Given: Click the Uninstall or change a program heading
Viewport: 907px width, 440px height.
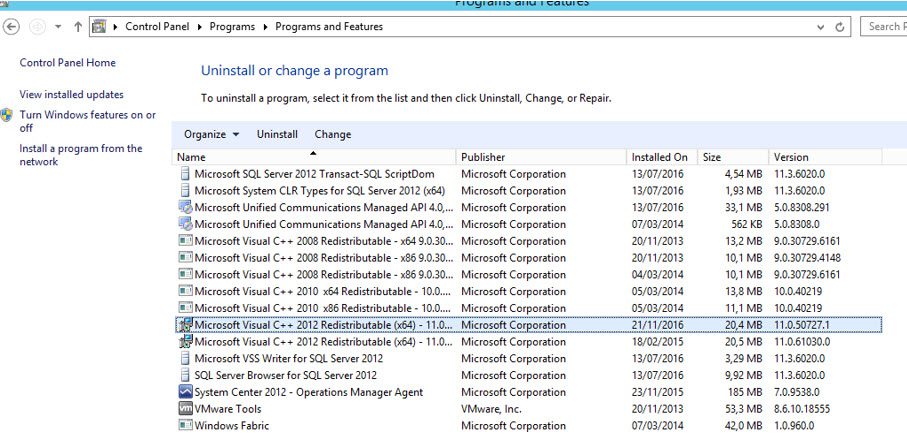Looking at the screenshot, I should 294,71.
